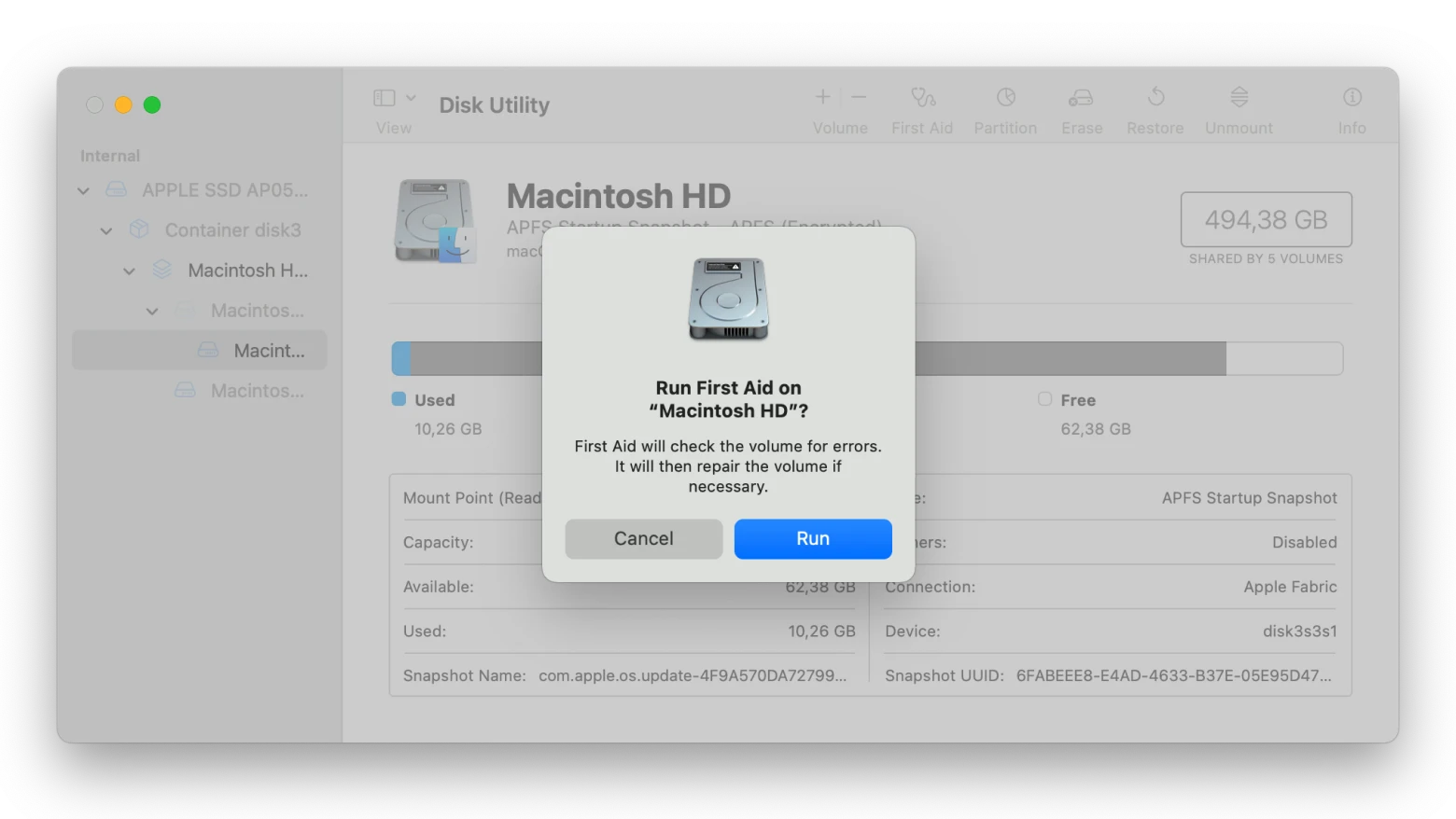Open the View options dropdown chevron
1456x819 pixels.
click(411, 98)
